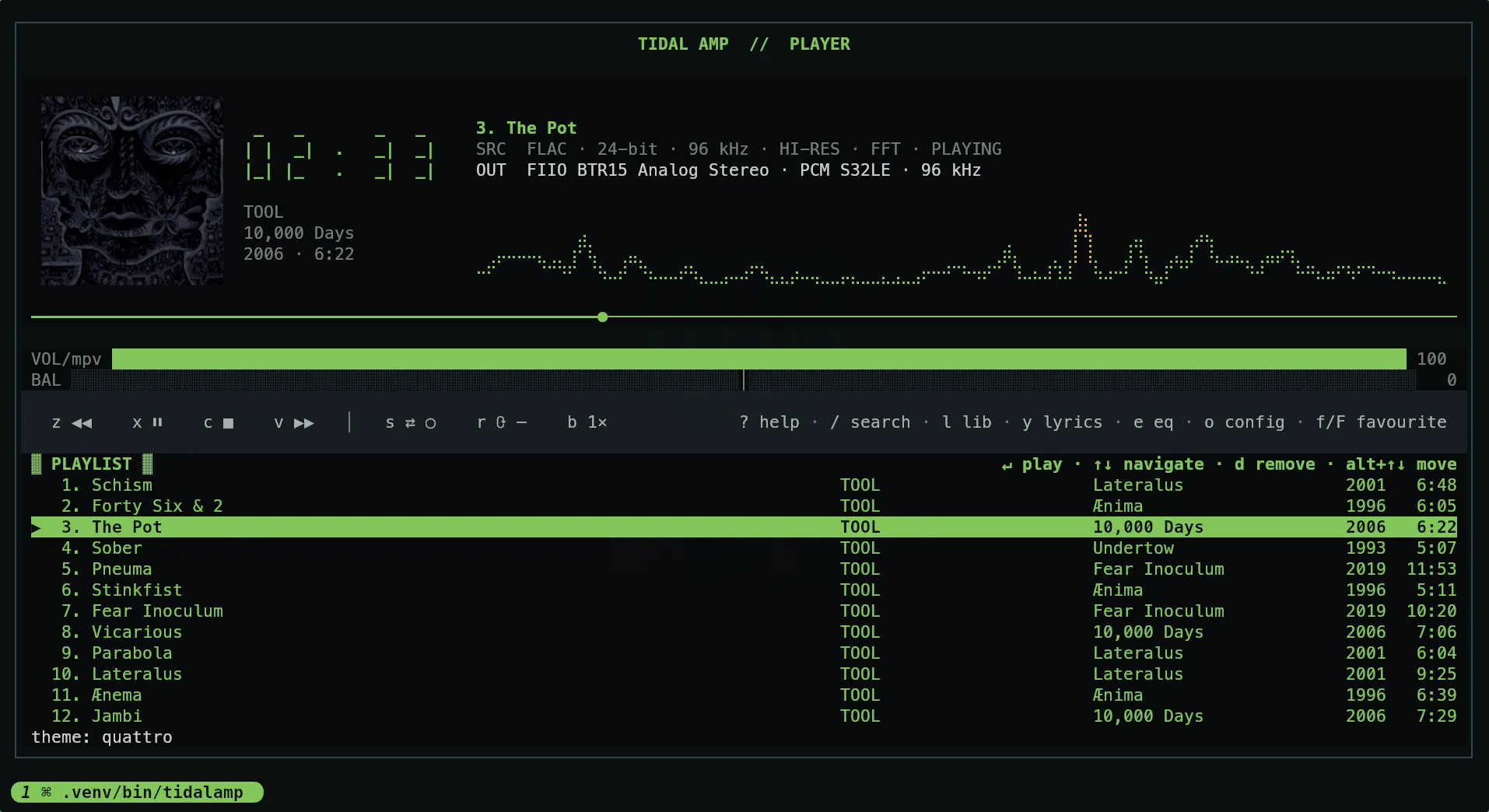Click the 10,000 Days album cover
This screenshot has height=812, width=1489.
pyautogui.click(x=132, y=191)
